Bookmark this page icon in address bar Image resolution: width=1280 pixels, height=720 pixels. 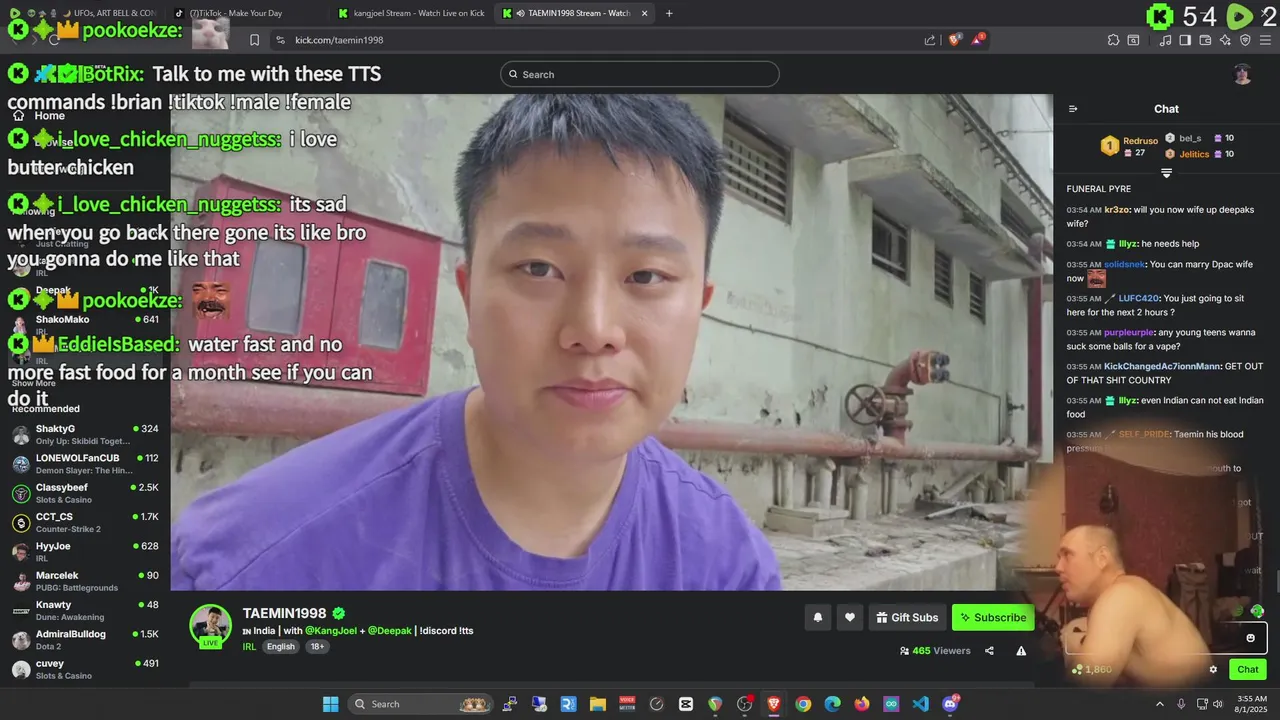254,40
